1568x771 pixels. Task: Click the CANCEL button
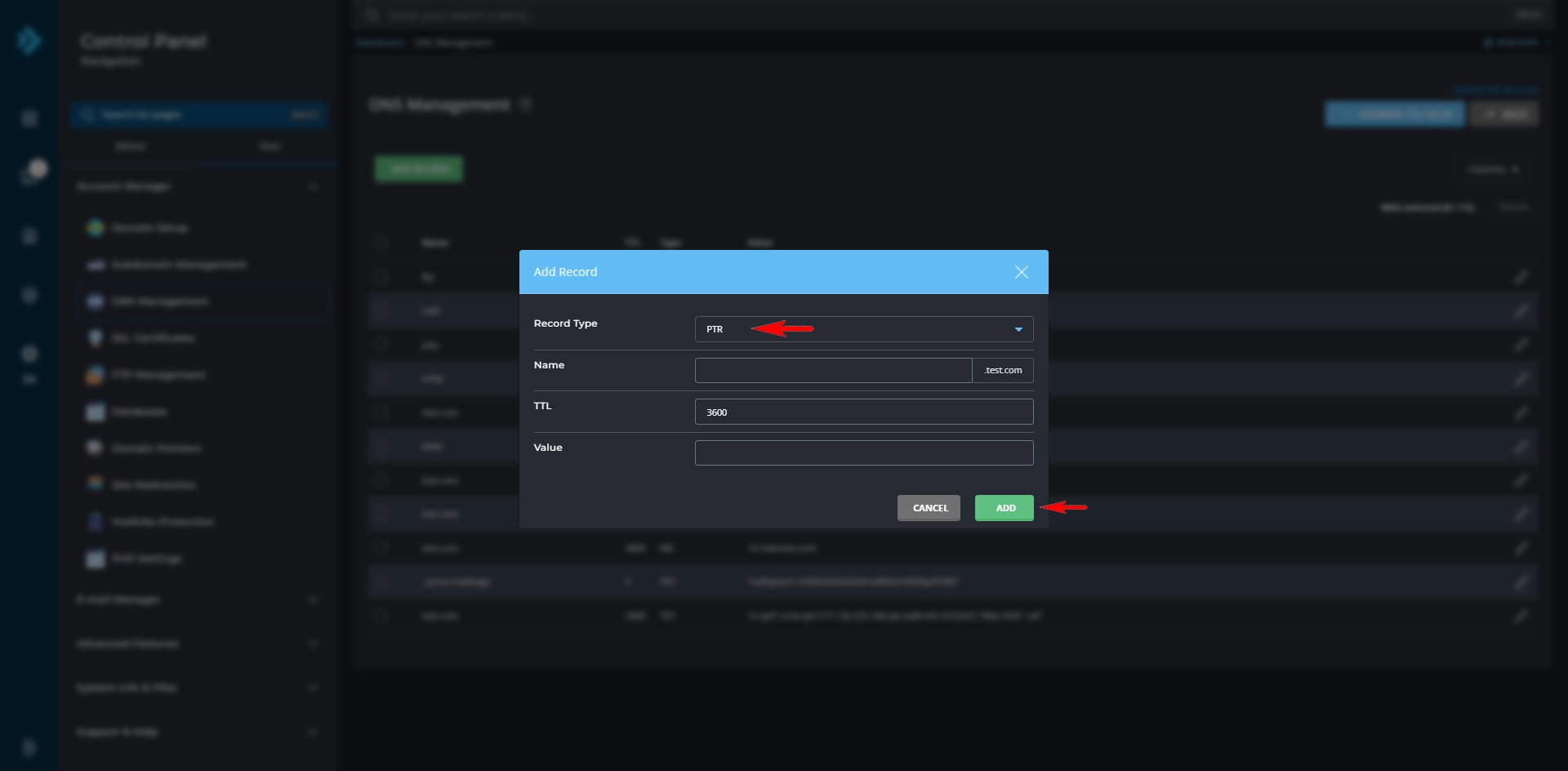(929, 508)
